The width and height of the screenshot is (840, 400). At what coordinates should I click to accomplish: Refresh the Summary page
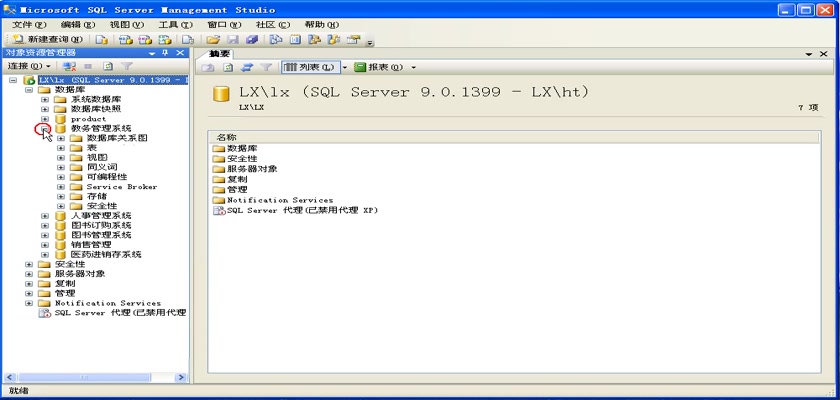pos(228,67)
